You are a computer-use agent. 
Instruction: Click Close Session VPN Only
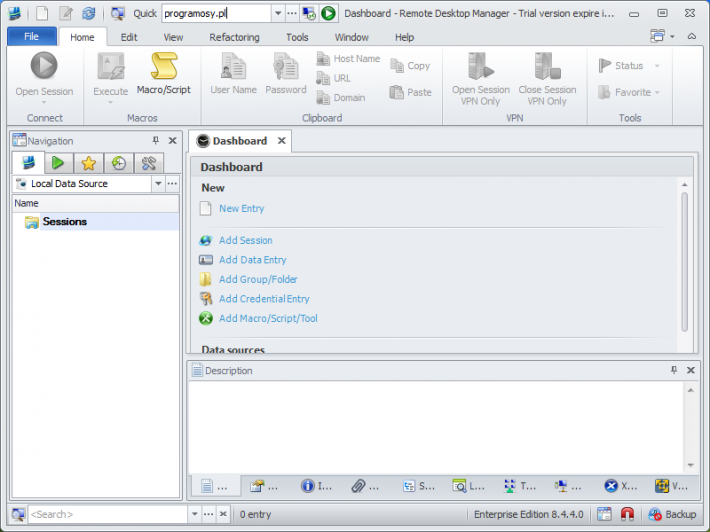click(x=547, y=79)
